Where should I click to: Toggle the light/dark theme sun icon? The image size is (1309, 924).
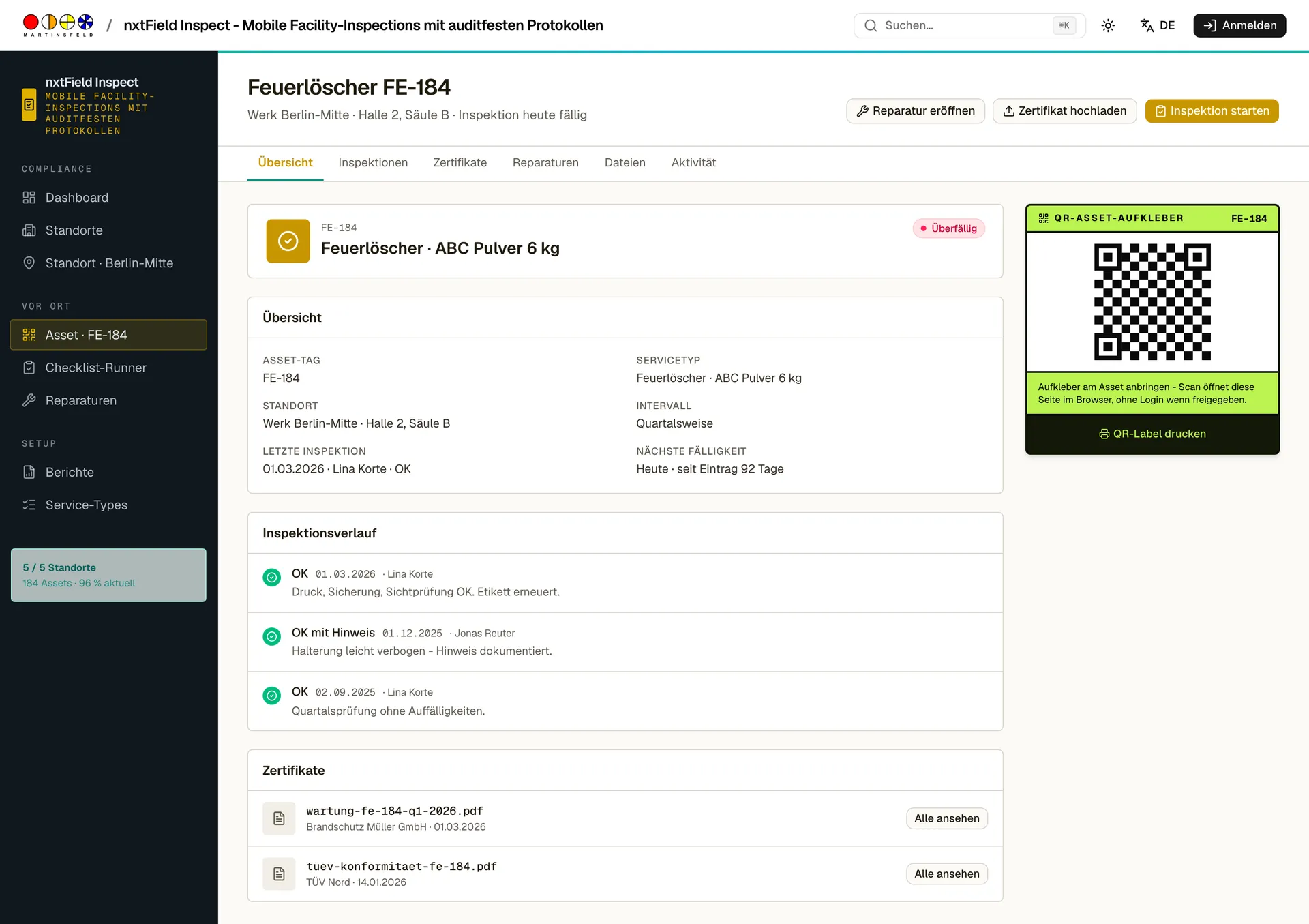pyautogui.click(x=1108, y=26)
